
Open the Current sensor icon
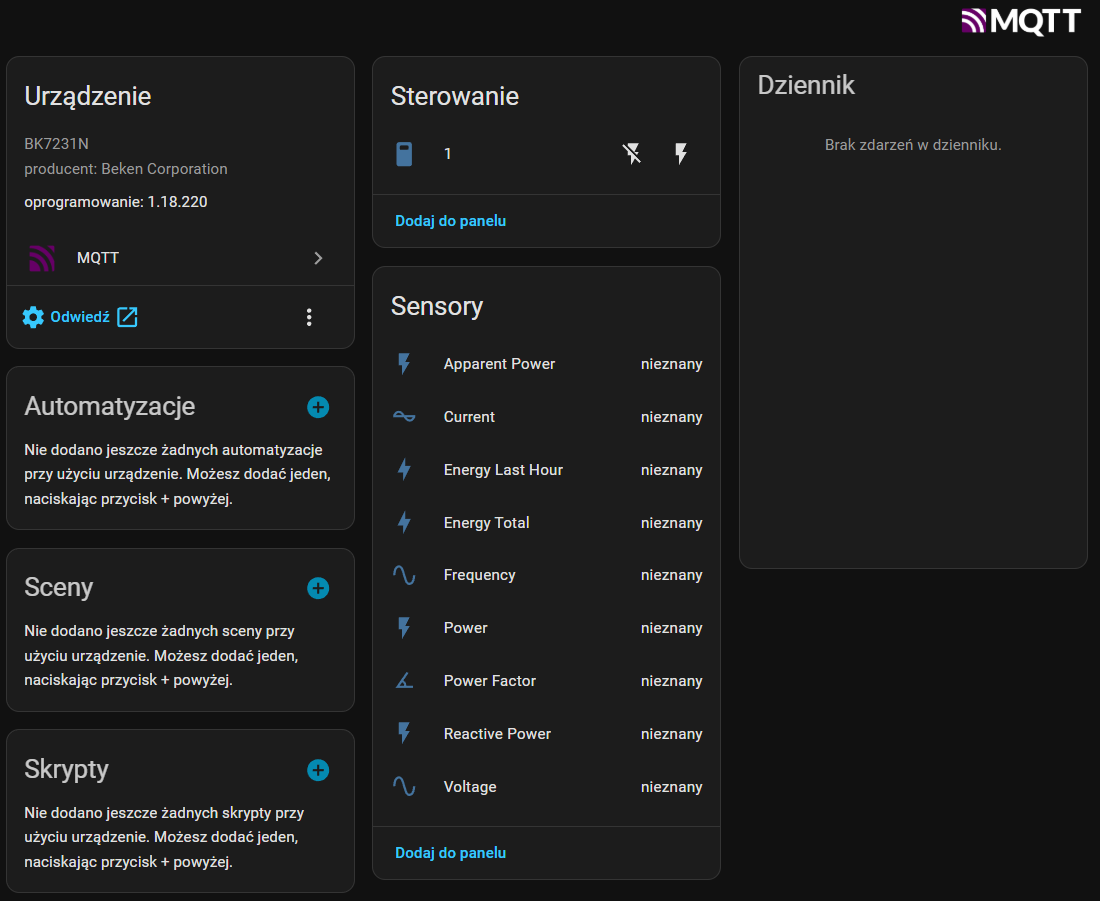pyautogui.click(x=404, y=417)
